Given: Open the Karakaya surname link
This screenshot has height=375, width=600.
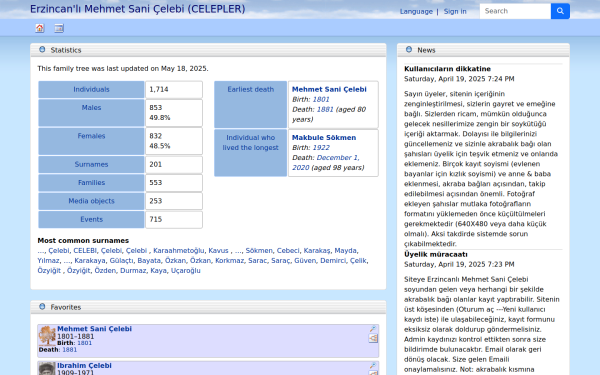Looking at the screenshot, I should tap(90, 261).
